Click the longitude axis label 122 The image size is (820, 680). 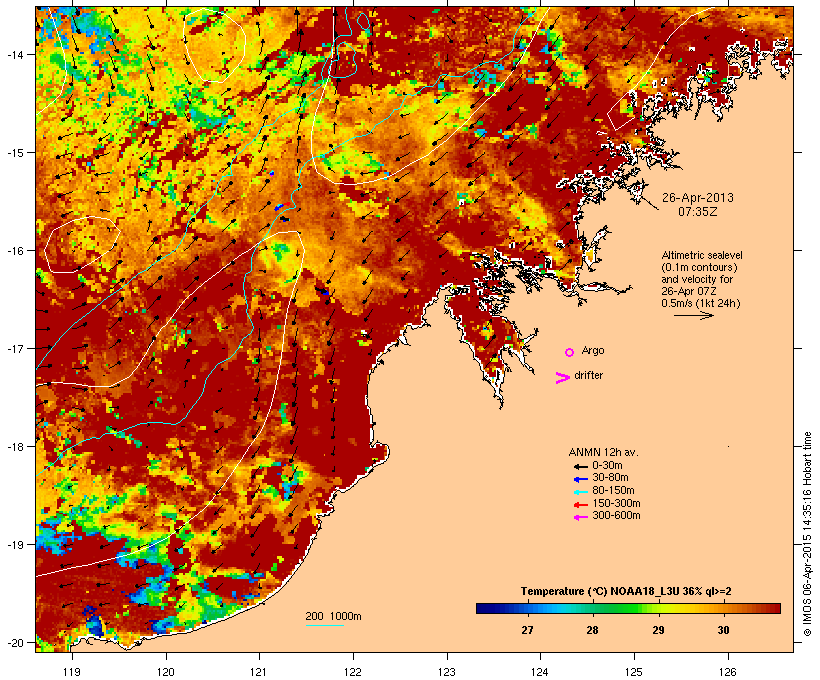click(x=353, y=672)
